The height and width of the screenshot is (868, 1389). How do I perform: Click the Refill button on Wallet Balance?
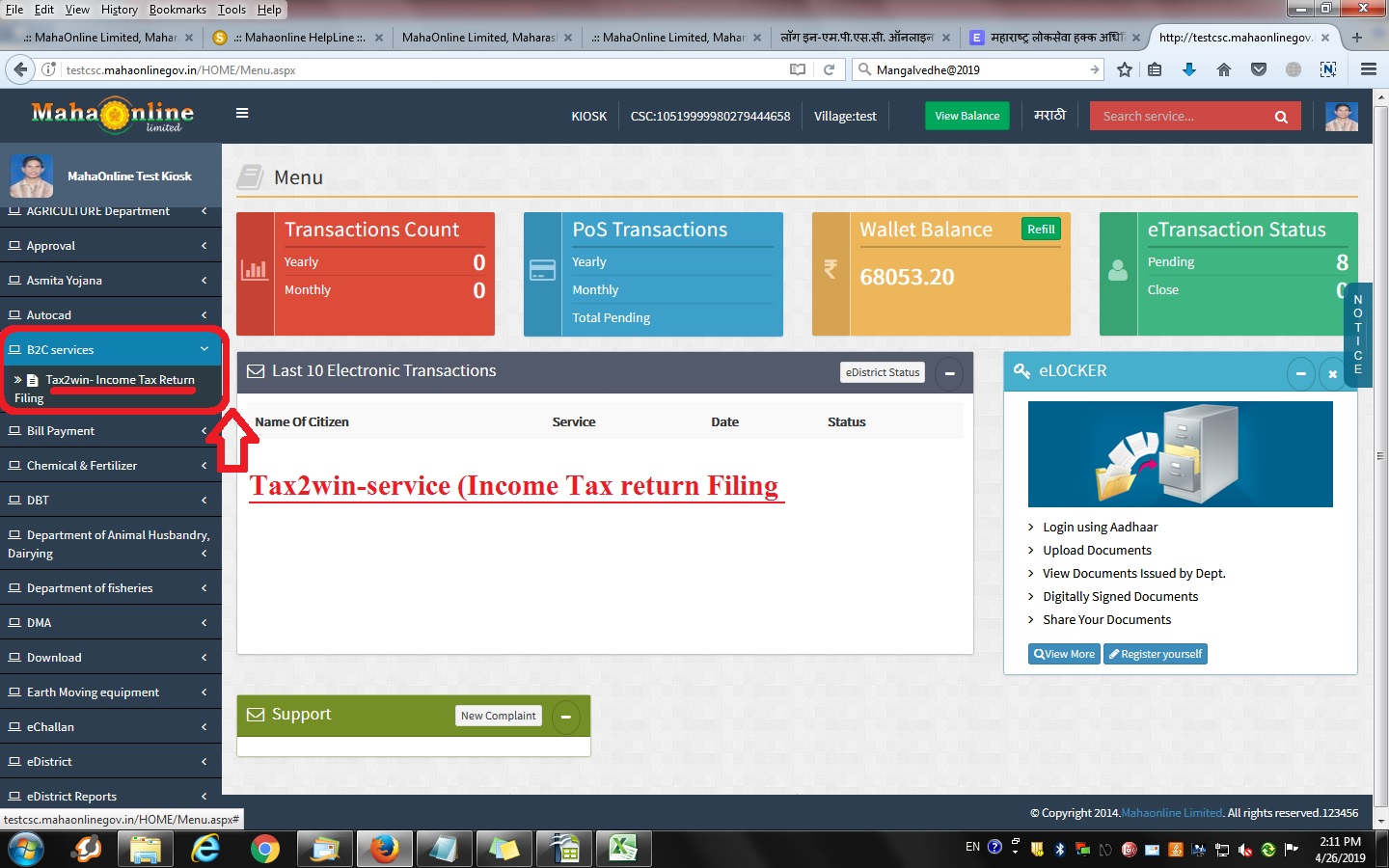(1041, 229)
